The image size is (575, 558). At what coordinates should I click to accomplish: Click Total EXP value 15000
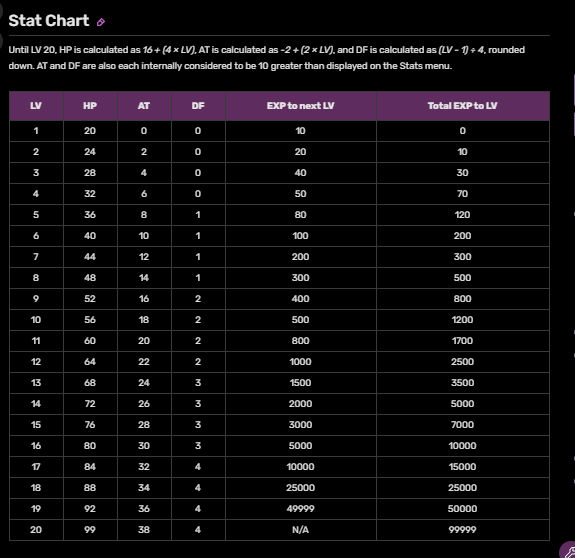(x=462, y=467)
